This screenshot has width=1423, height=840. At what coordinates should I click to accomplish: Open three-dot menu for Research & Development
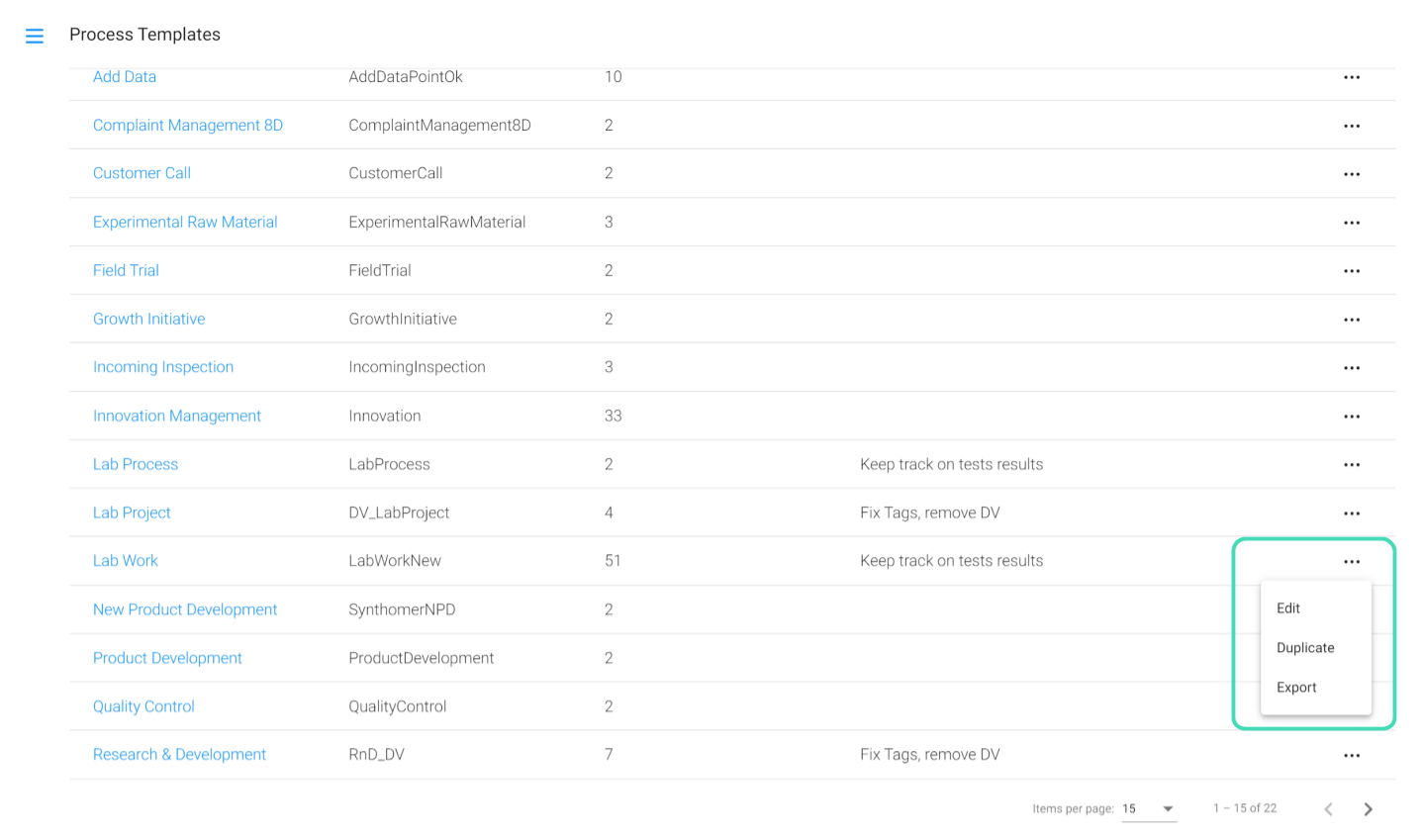pos(1352,756)
